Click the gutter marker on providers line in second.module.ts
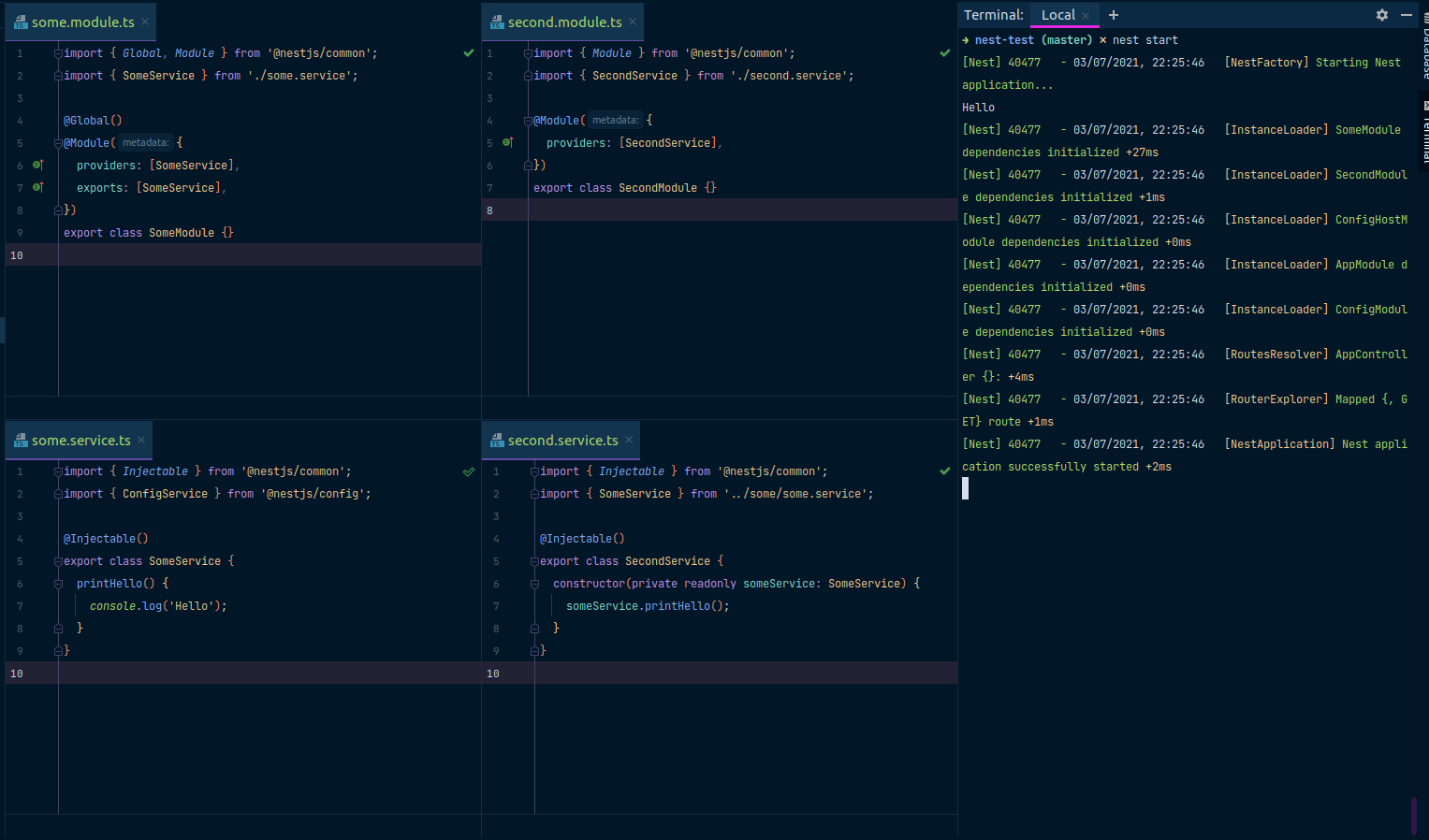 pos(508,142)
